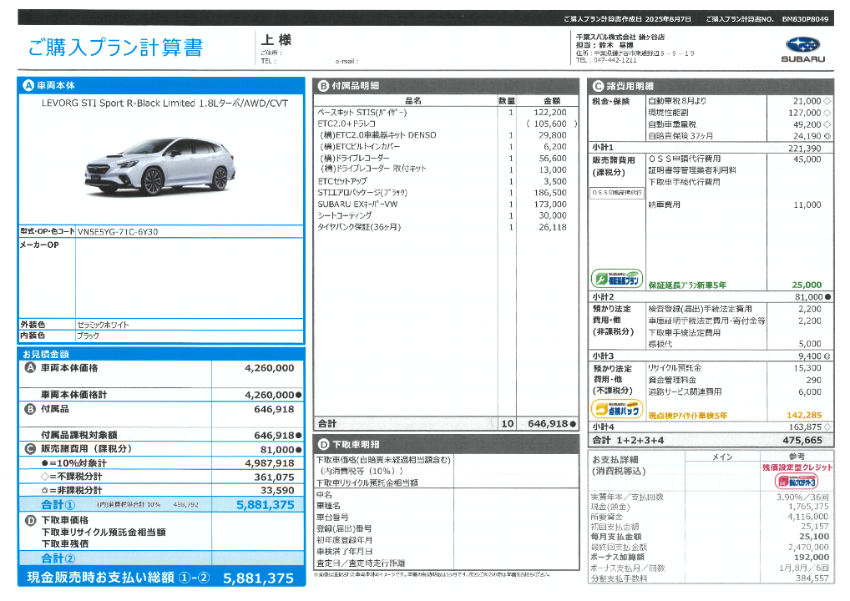Click the 不課税分計 amount 361,075

(274, 477)
